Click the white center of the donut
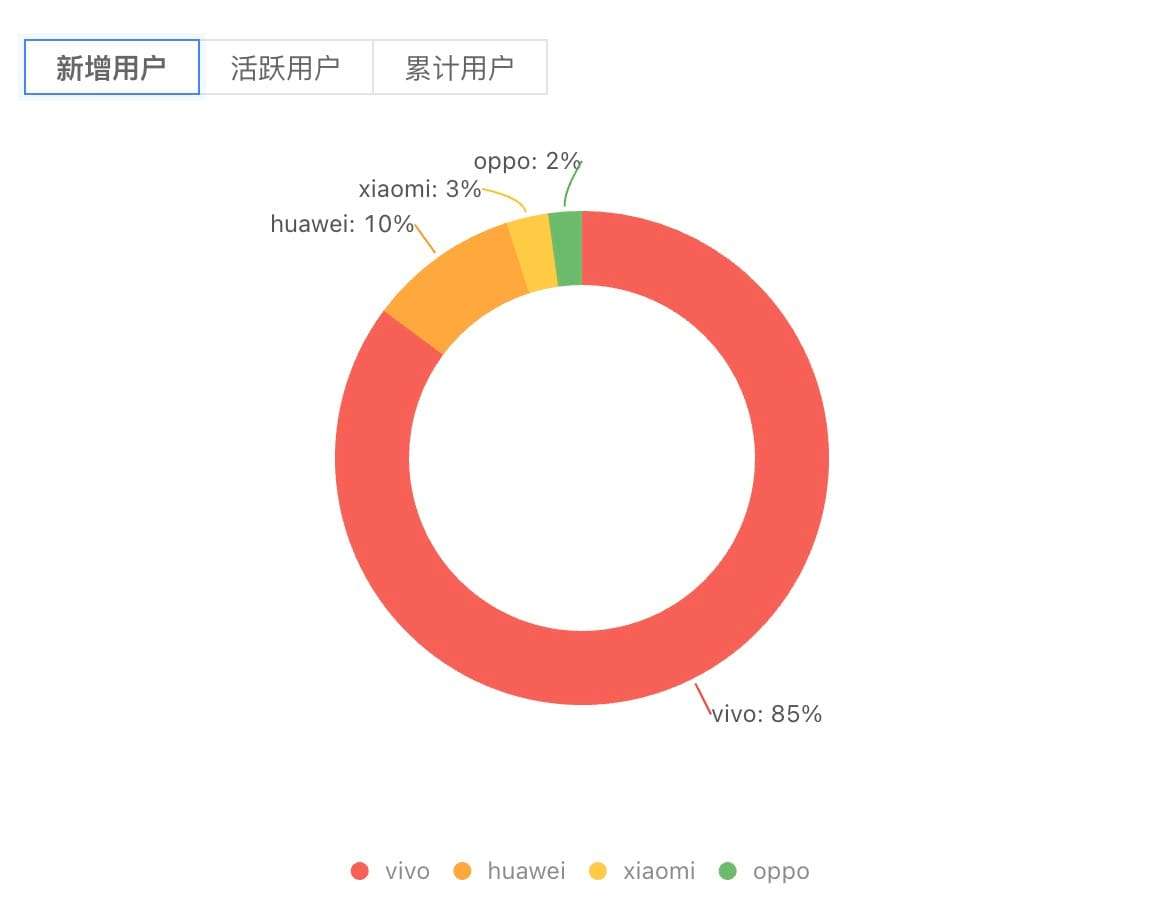Viewport: 1150px width, 916px height. (x=582, y=458)
